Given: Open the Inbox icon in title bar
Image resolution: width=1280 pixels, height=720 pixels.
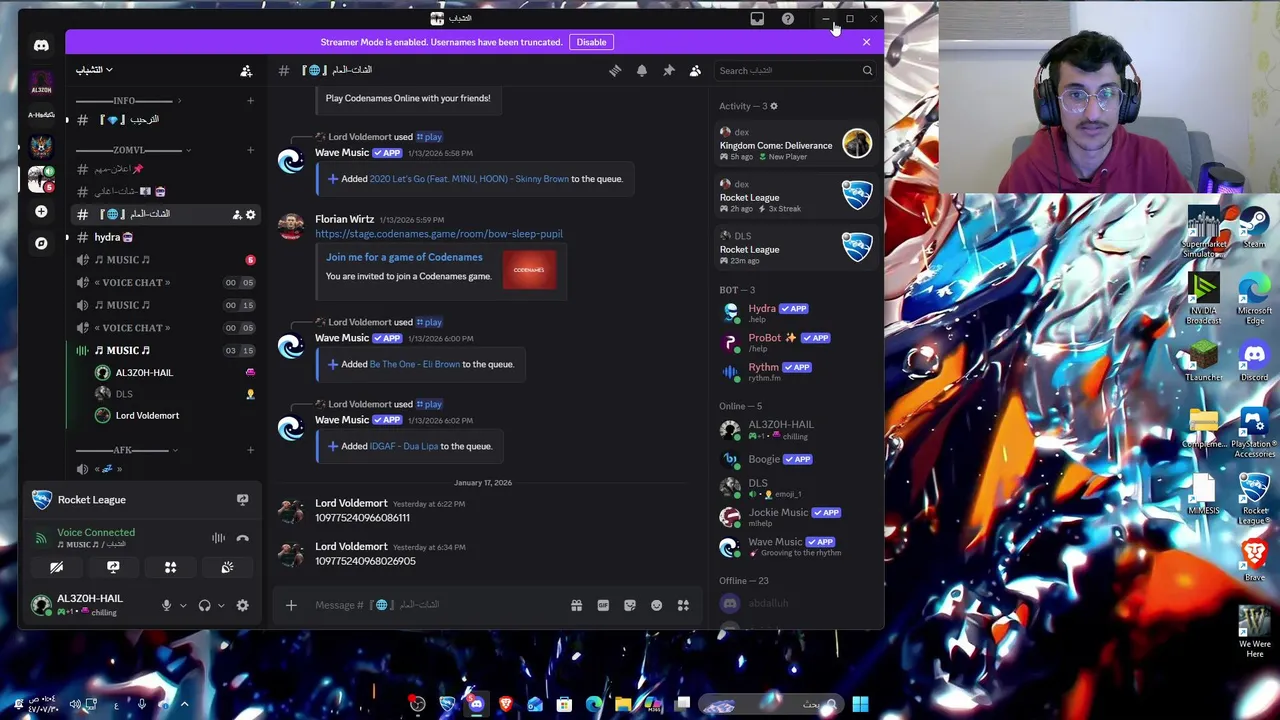Looking at the screenshot, I should [x=757, y=18].
